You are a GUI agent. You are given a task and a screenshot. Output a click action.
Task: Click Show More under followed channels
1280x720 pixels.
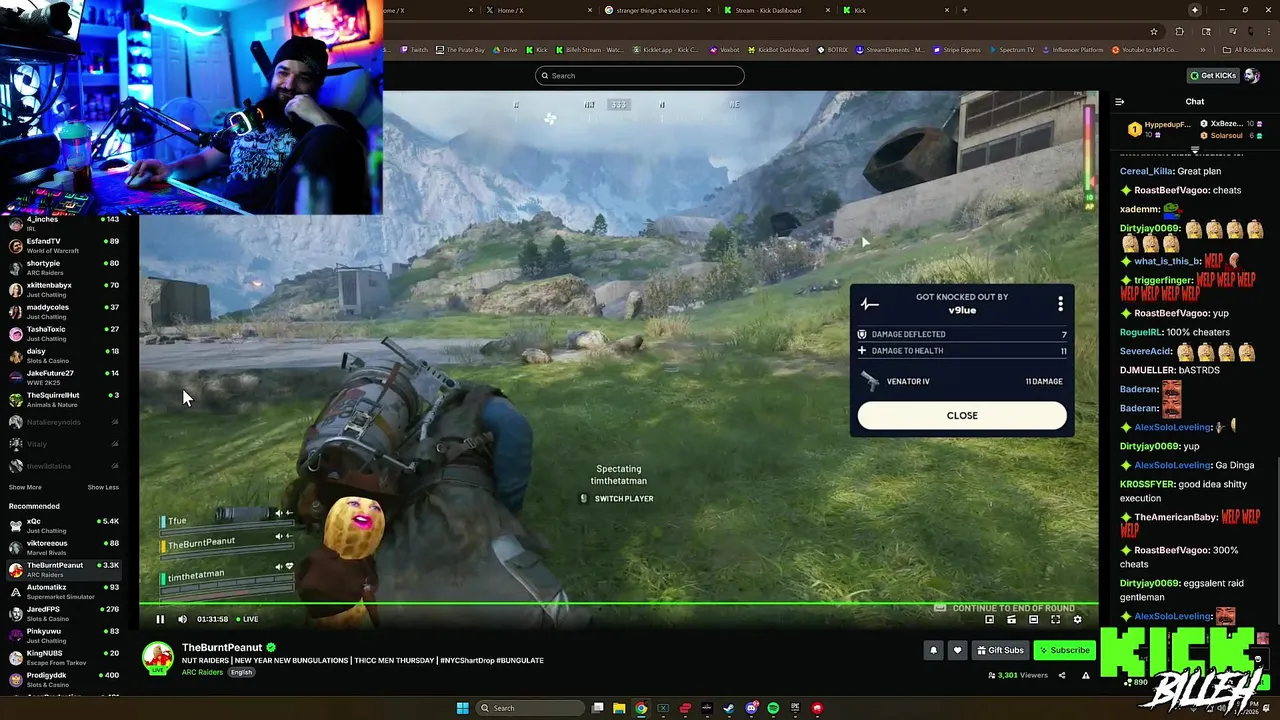click(x=25, y=487)
